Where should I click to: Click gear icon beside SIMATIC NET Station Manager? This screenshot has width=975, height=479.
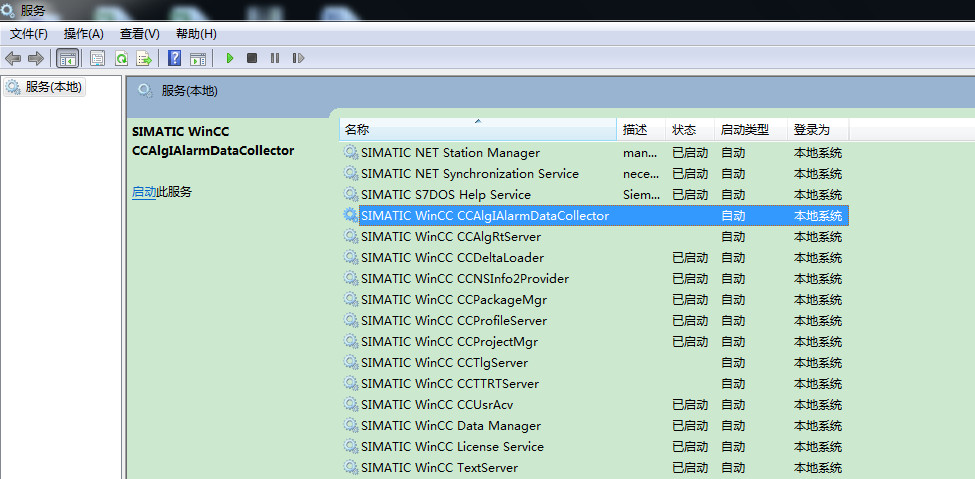tap(351, 152)
